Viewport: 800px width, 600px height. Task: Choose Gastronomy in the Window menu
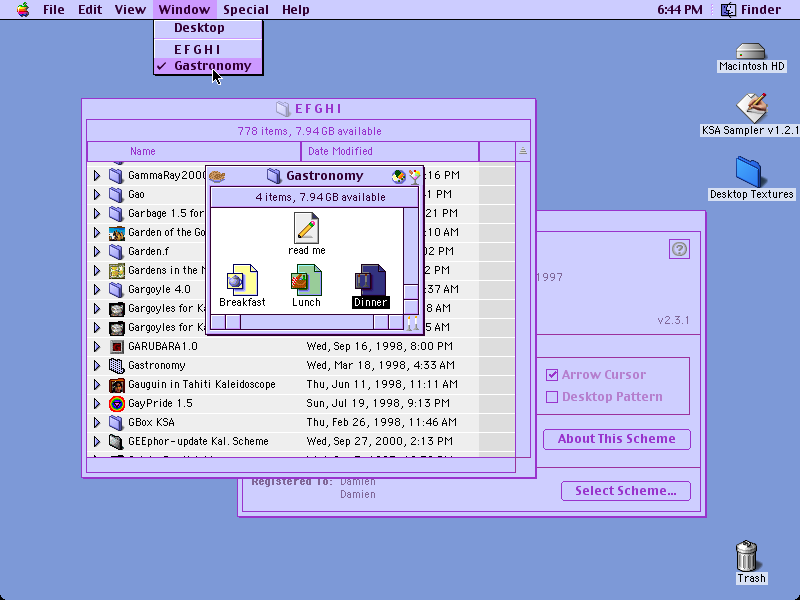pyautogui.click(x=208, y=66)
